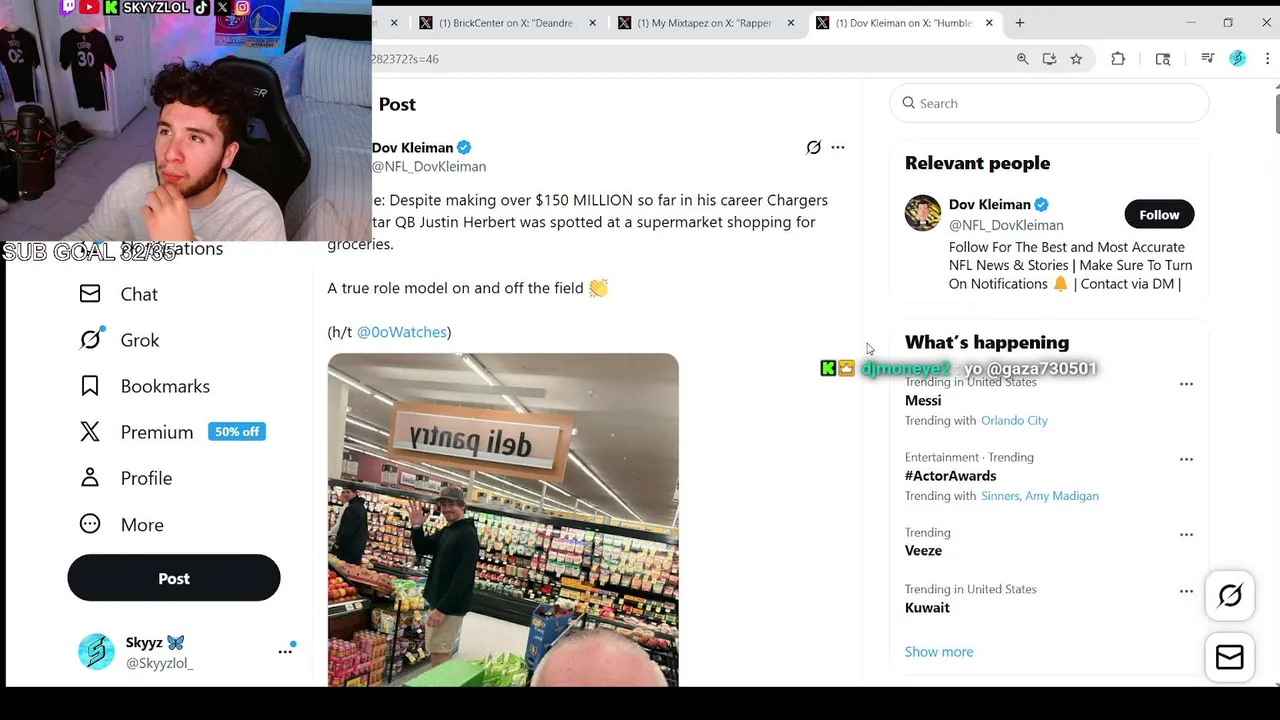The height and width of the screenshot is (720, 1280).
Task: Click the Grok icon on Dov Kleiman's post
Action: pos(813,147)
